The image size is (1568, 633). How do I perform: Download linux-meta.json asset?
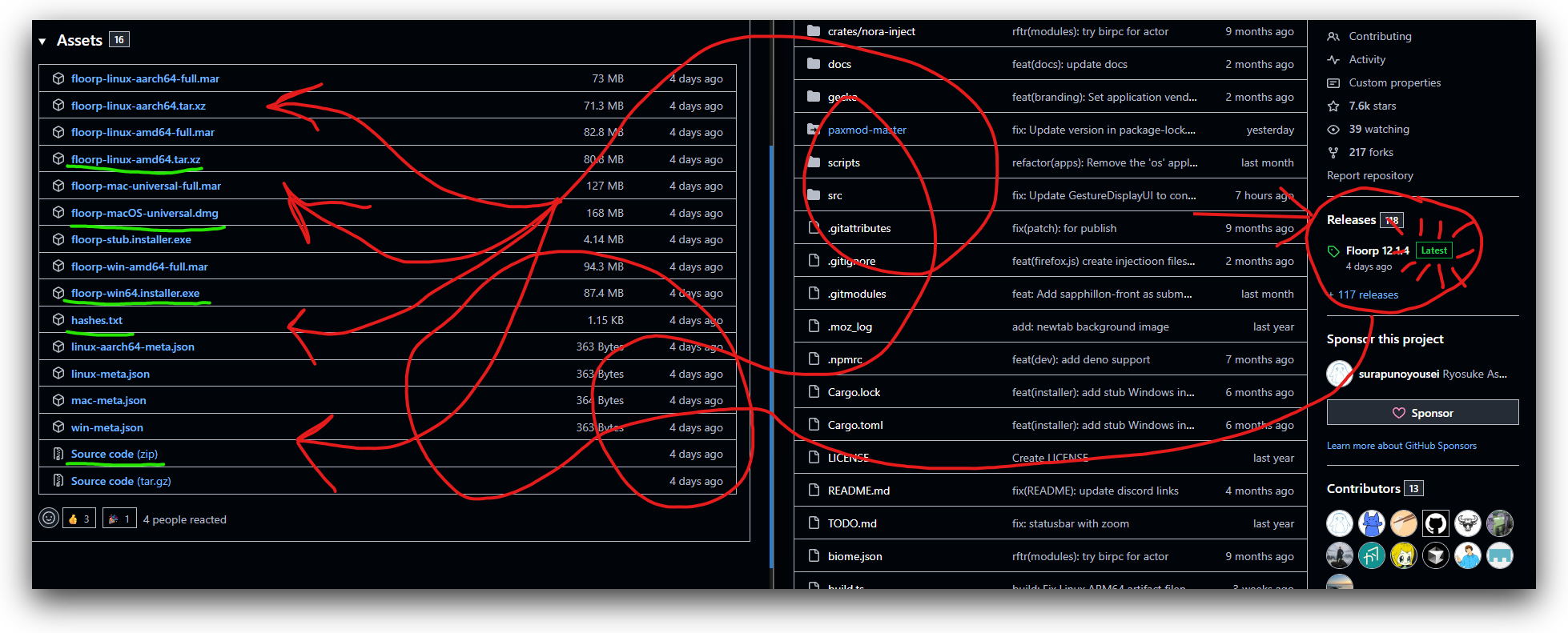point(111,374)
